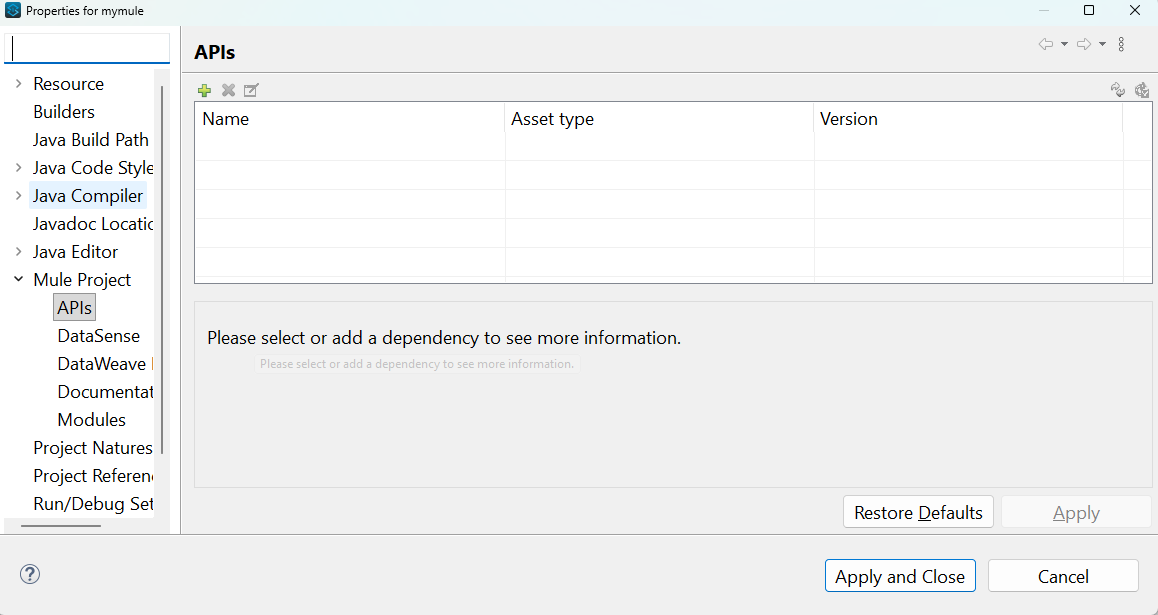Select DataSense under Mule Project
This screenshot has width=1158, height=615.
98,336
